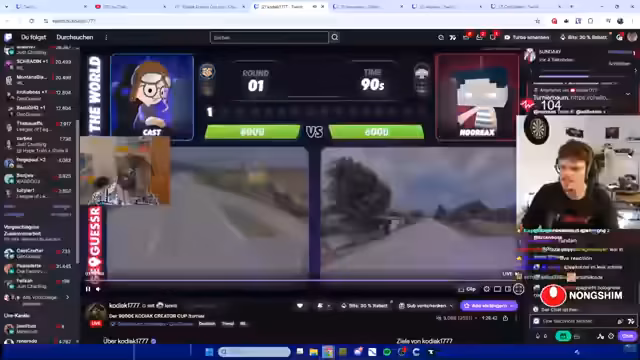
Task: Create a Clip of the stream
Action: click(467, 289)
